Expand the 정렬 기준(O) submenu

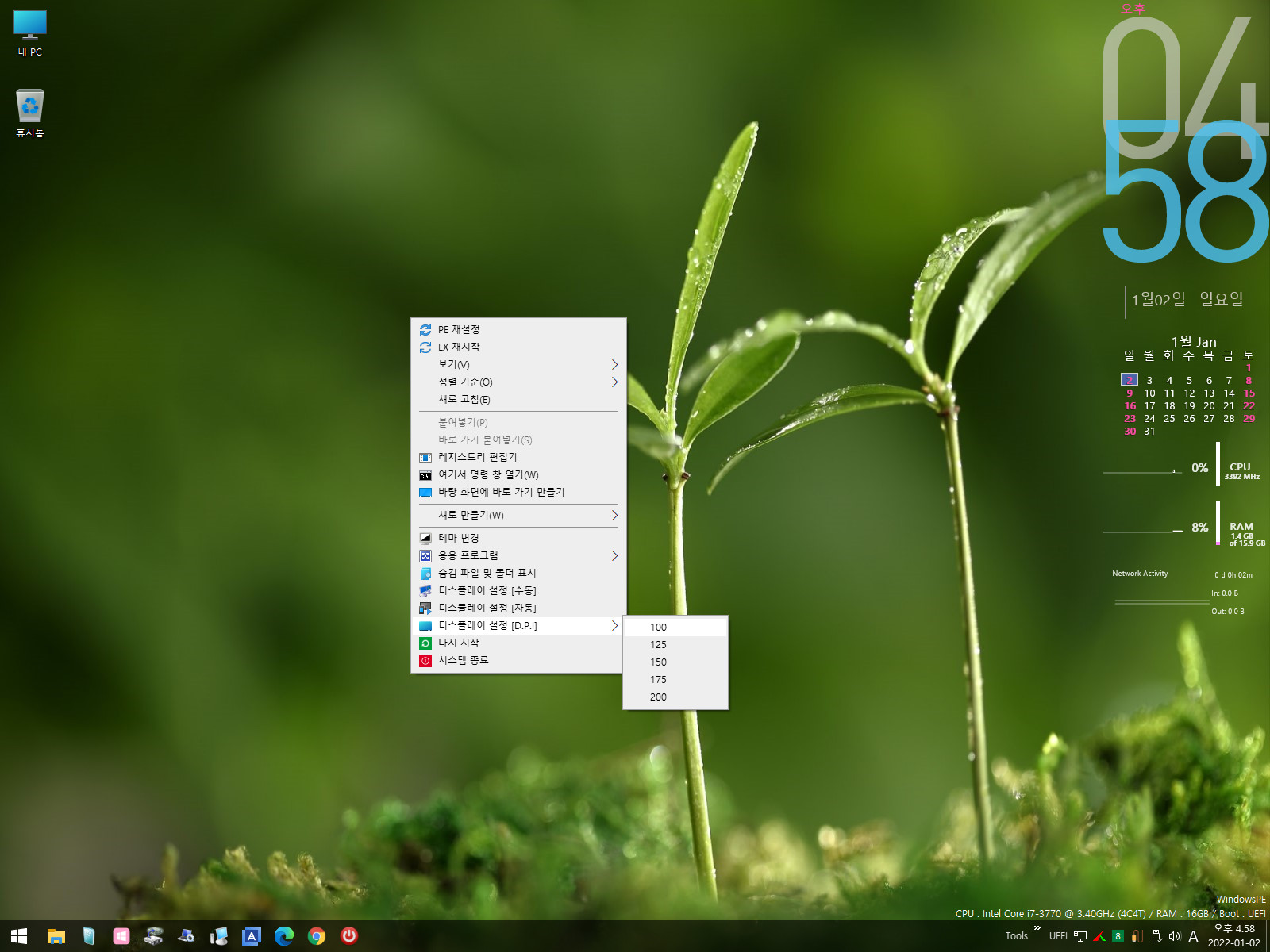click(x=518, y=382)
